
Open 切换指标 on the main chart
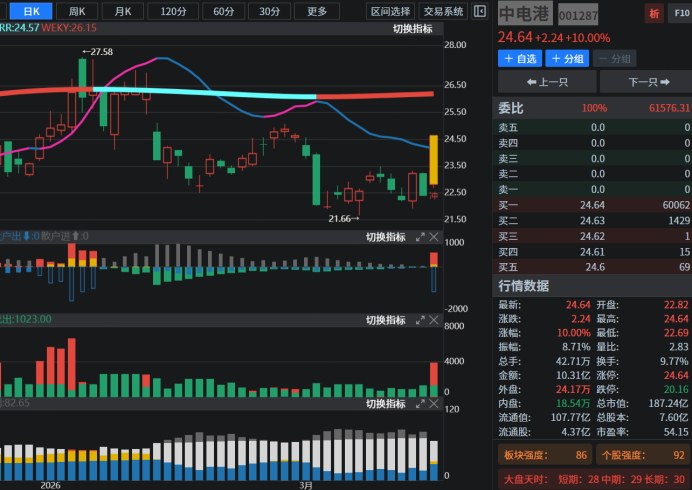click(x=412, y=29)
